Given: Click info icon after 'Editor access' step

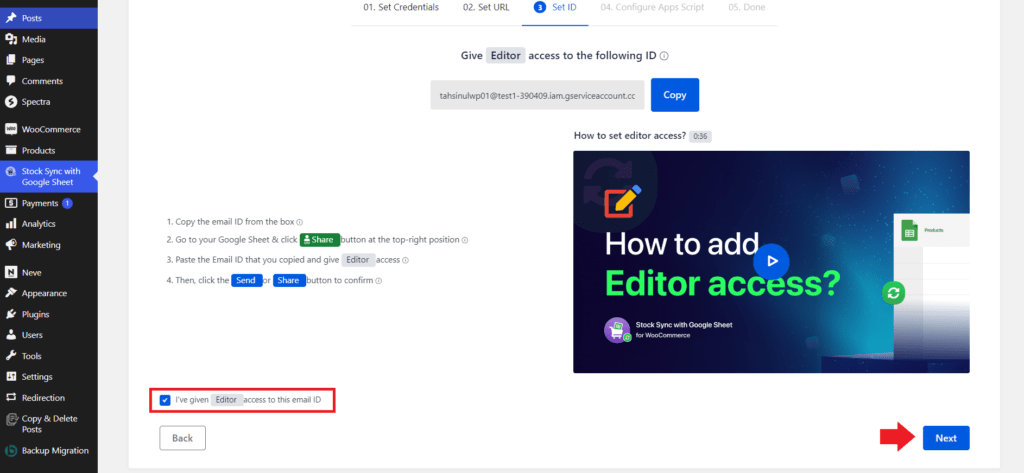Looking at the screenshot, I should (x=406, y=260).
